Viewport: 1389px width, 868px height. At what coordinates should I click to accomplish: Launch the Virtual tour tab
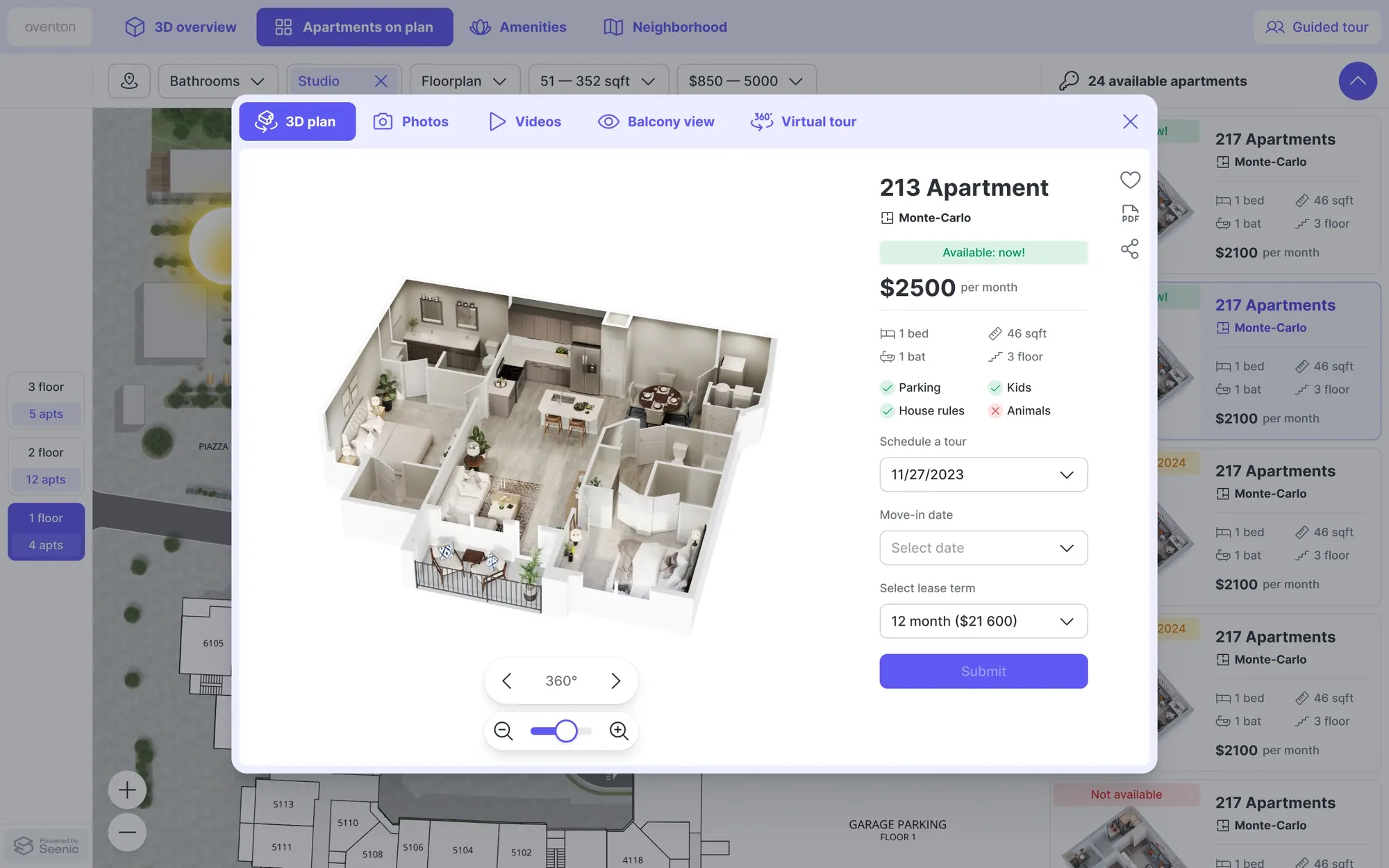(804, 122)
